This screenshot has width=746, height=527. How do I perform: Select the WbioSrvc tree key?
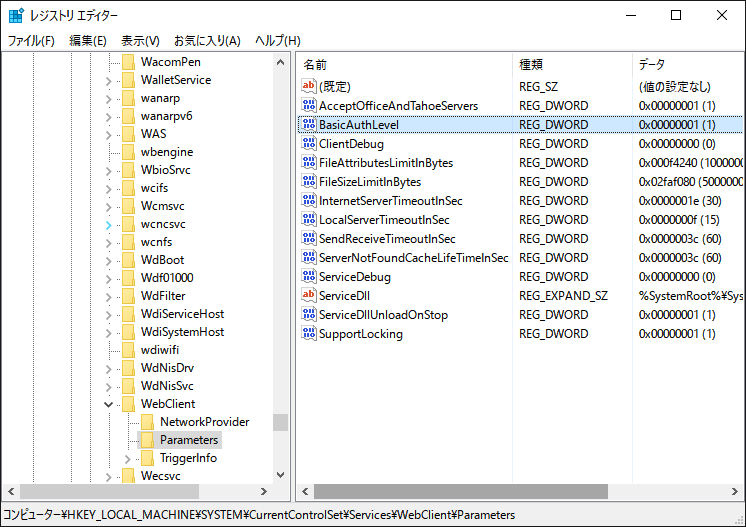click(x=165, y=170)
